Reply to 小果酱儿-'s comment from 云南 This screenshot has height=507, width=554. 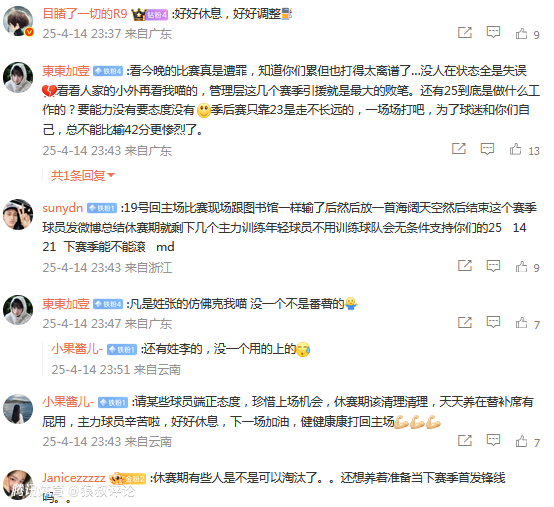(x=493, y=440)
